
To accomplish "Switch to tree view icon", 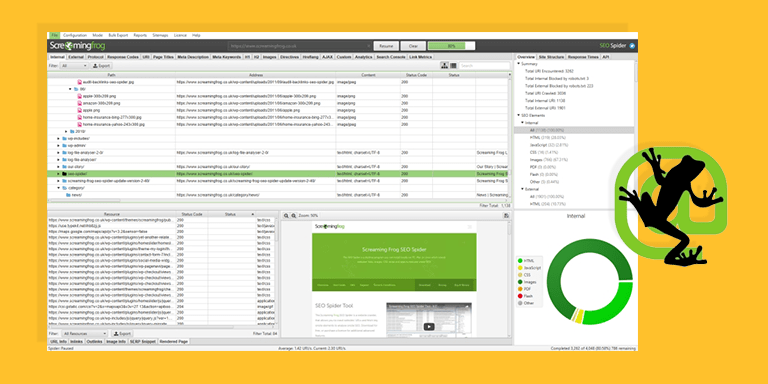I will (445, 66).
